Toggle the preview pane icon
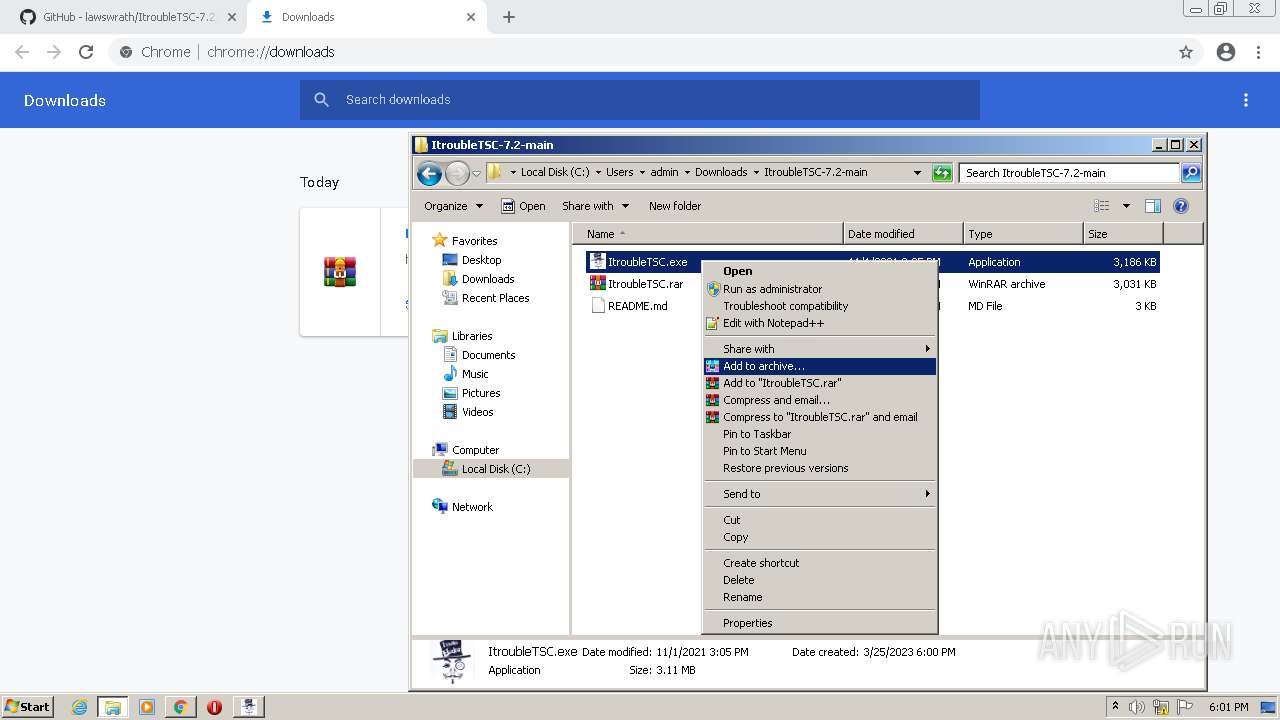The width and height of the screenshot is (1280, 720). tap(1153, 206)
